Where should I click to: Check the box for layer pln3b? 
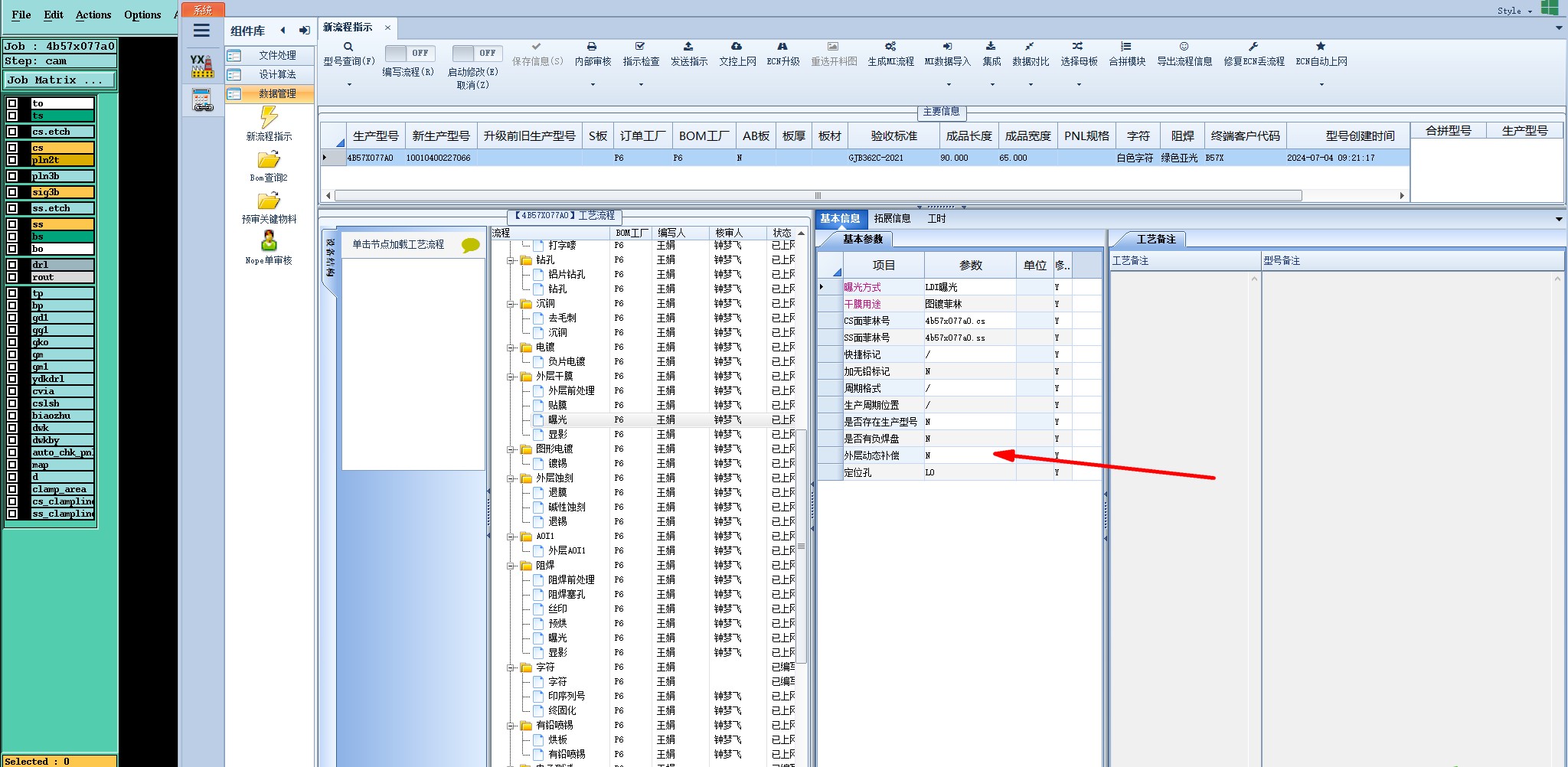12,176
